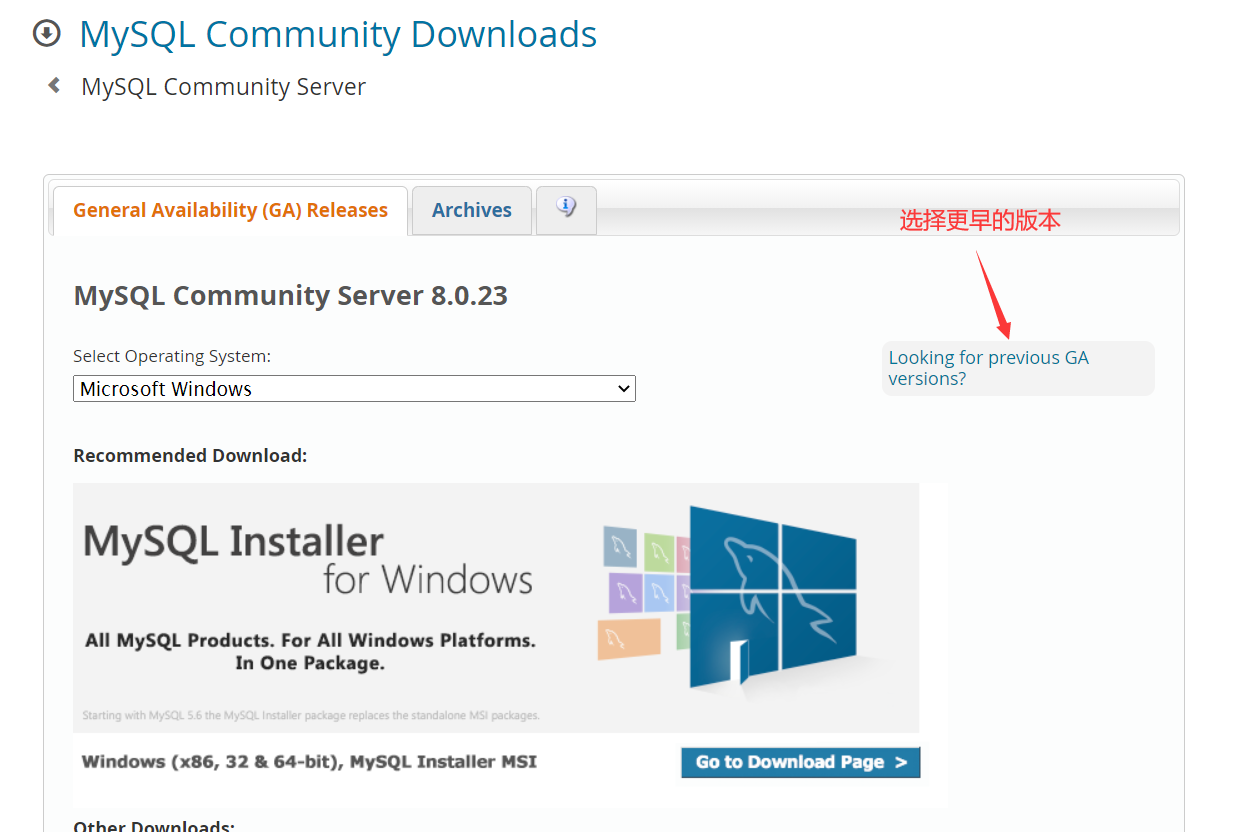Click the MySQL Community Server breadcrumb link
1251x832 pixels.
[223, 87]
